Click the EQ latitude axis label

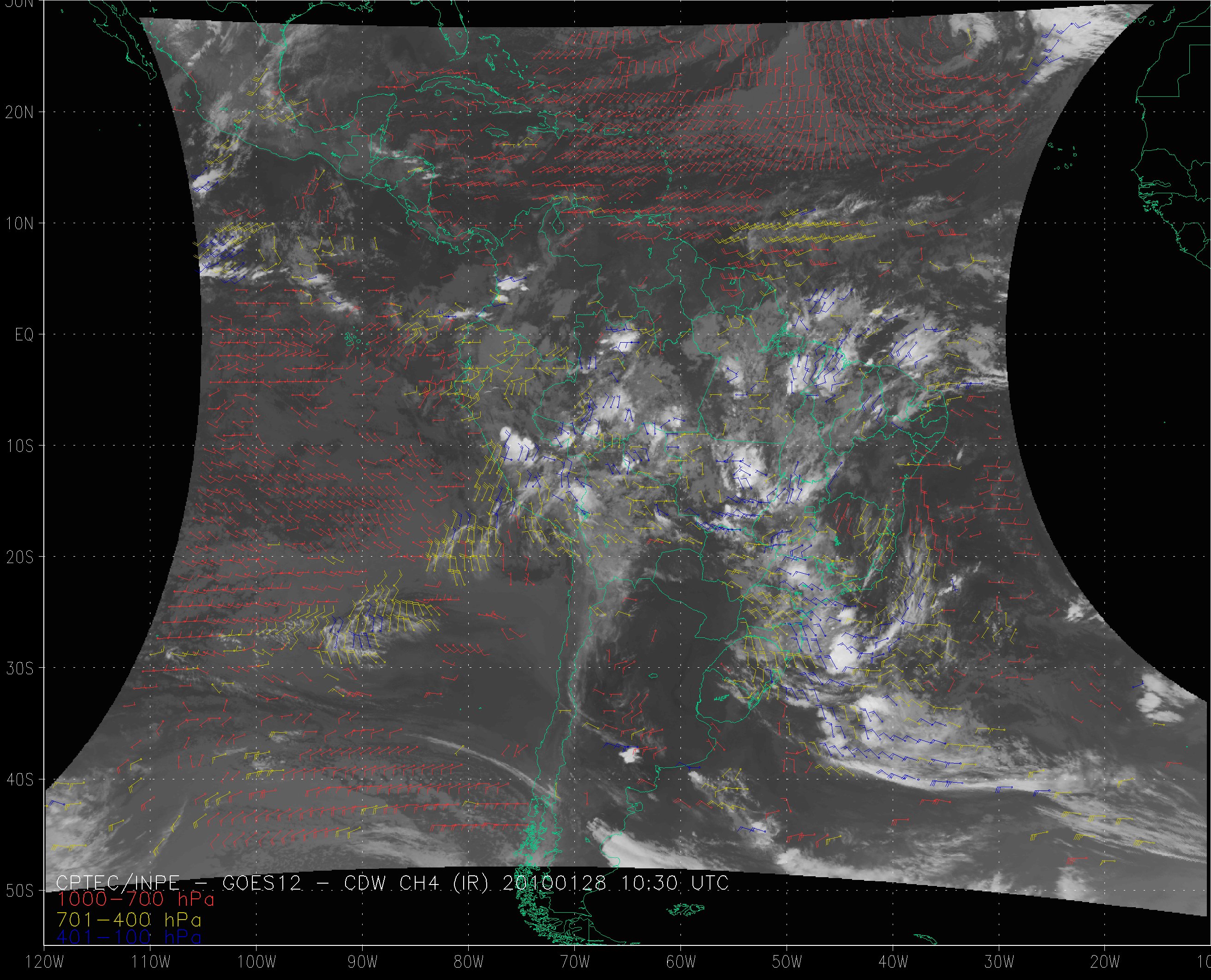pos(24,335)
